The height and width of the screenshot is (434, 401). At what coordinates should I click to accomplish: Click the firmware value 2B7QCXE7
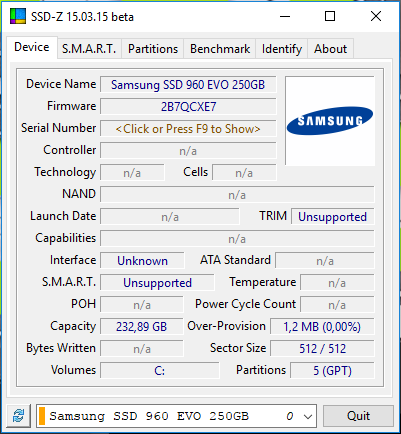pyautogui.click(x=188, y=107)
